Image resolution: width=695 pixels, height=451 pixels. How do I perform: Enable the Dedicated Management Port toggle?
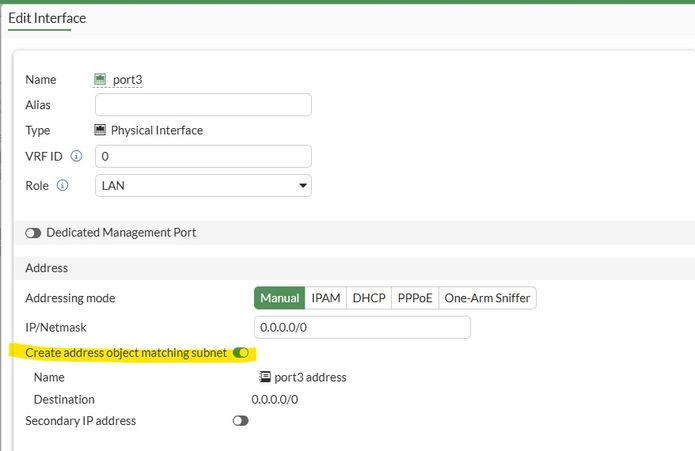(34, 233)
